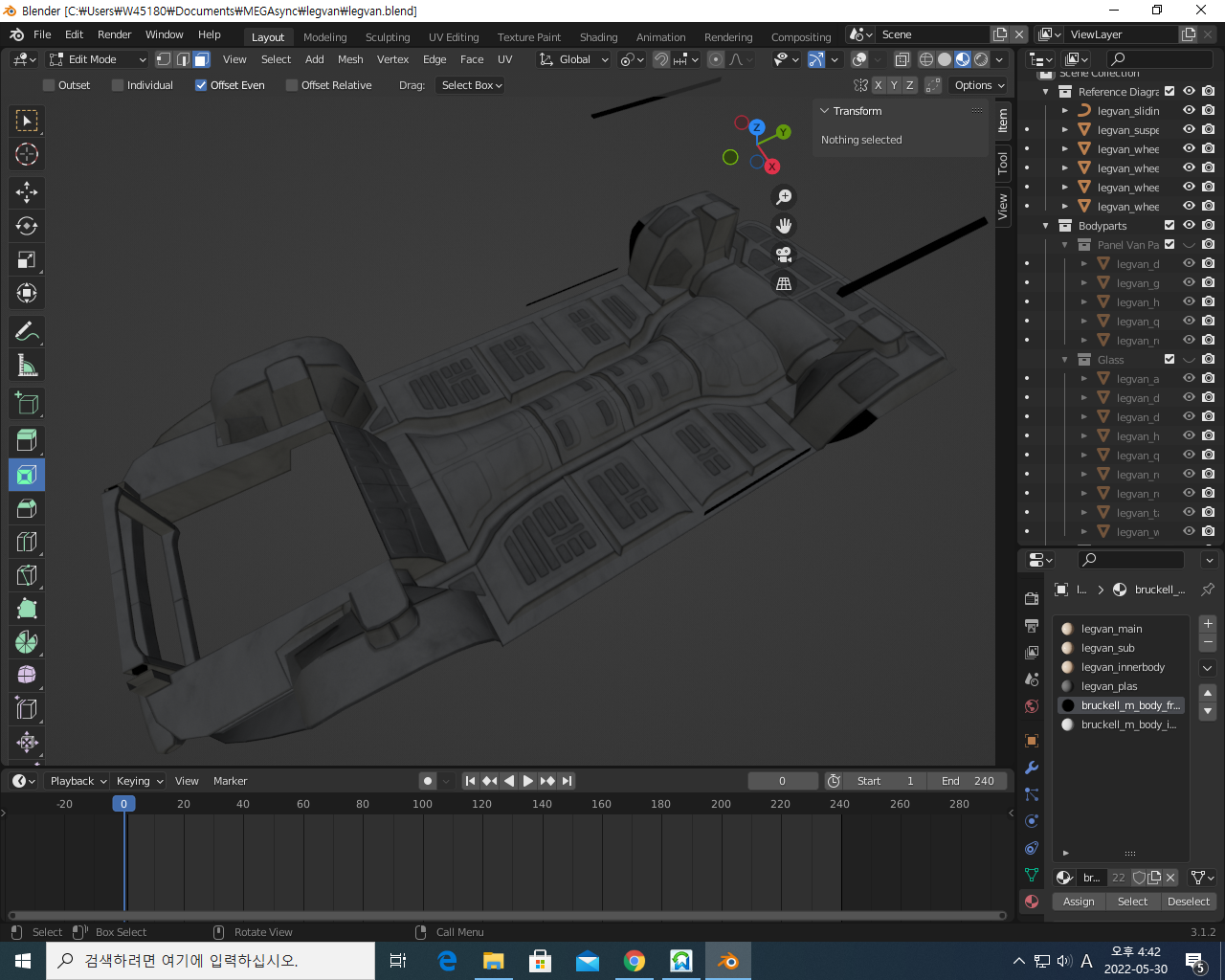Select the legvan_main material swatch

pyautogui.click(x=1068, y=629)
